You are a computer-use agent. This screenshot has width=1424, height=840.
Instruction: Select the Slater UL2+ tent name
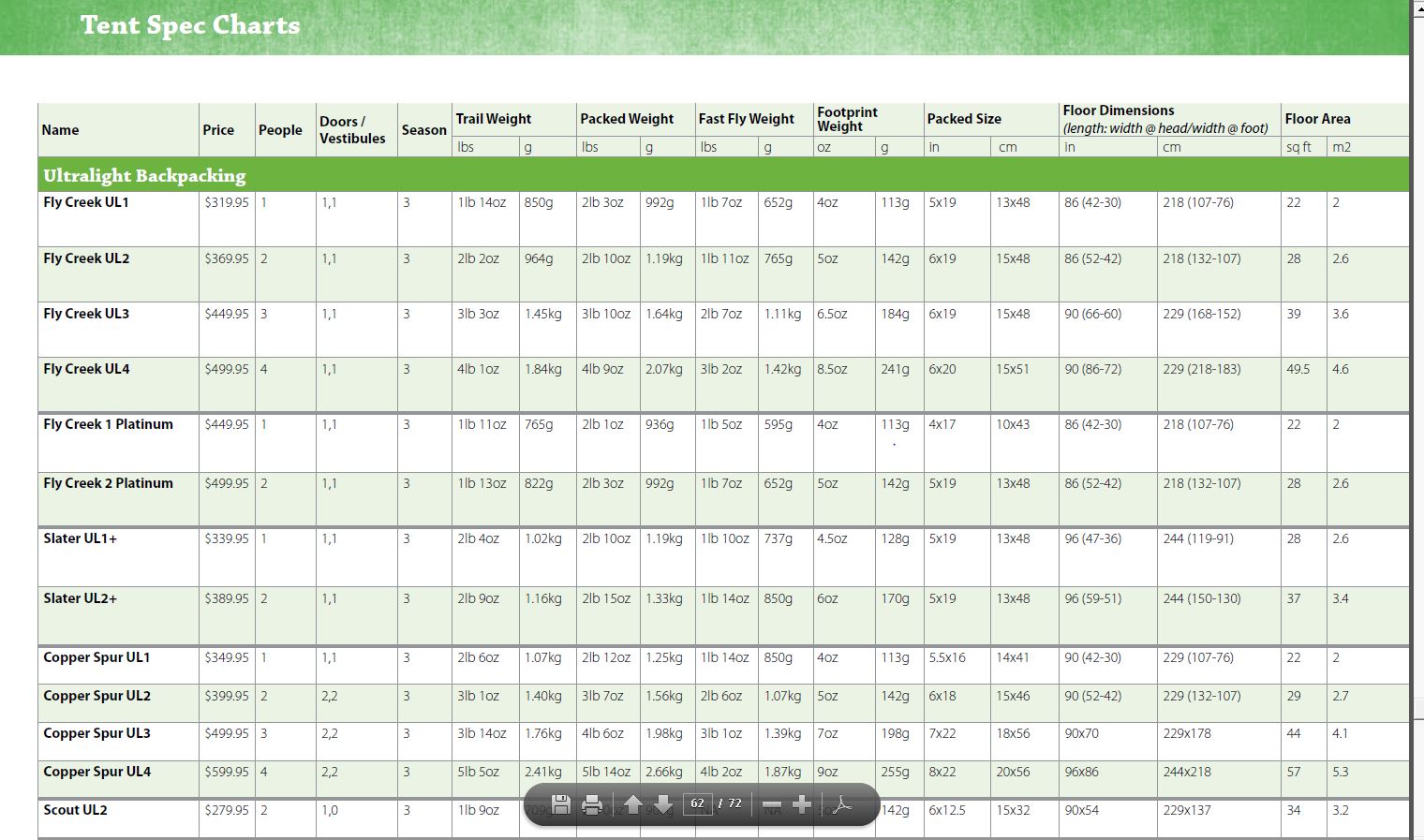pyautogui.click(x=80, y=598)
